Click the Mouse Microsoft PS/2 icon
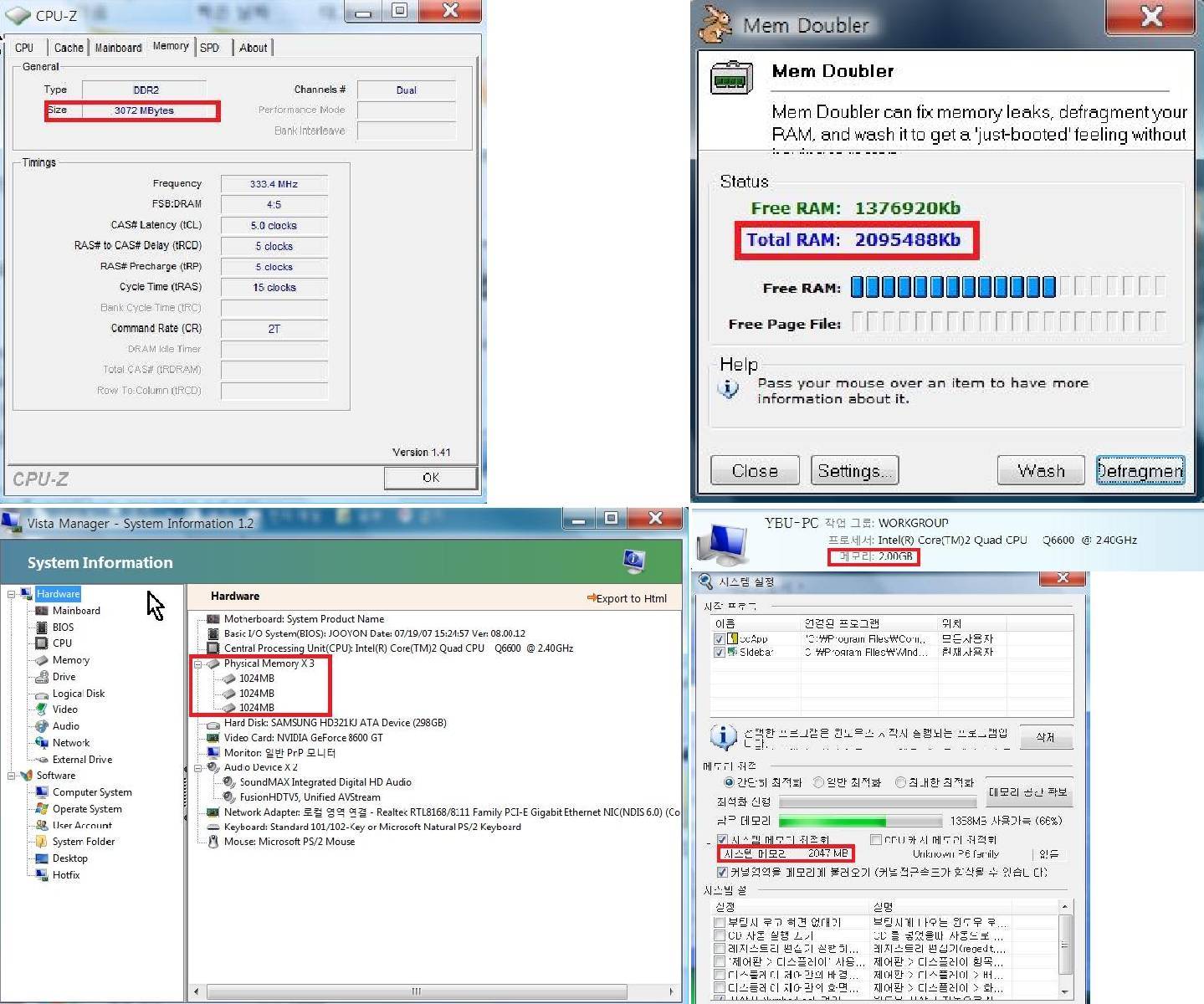1204x1004 pixels. tap(213, 842)
